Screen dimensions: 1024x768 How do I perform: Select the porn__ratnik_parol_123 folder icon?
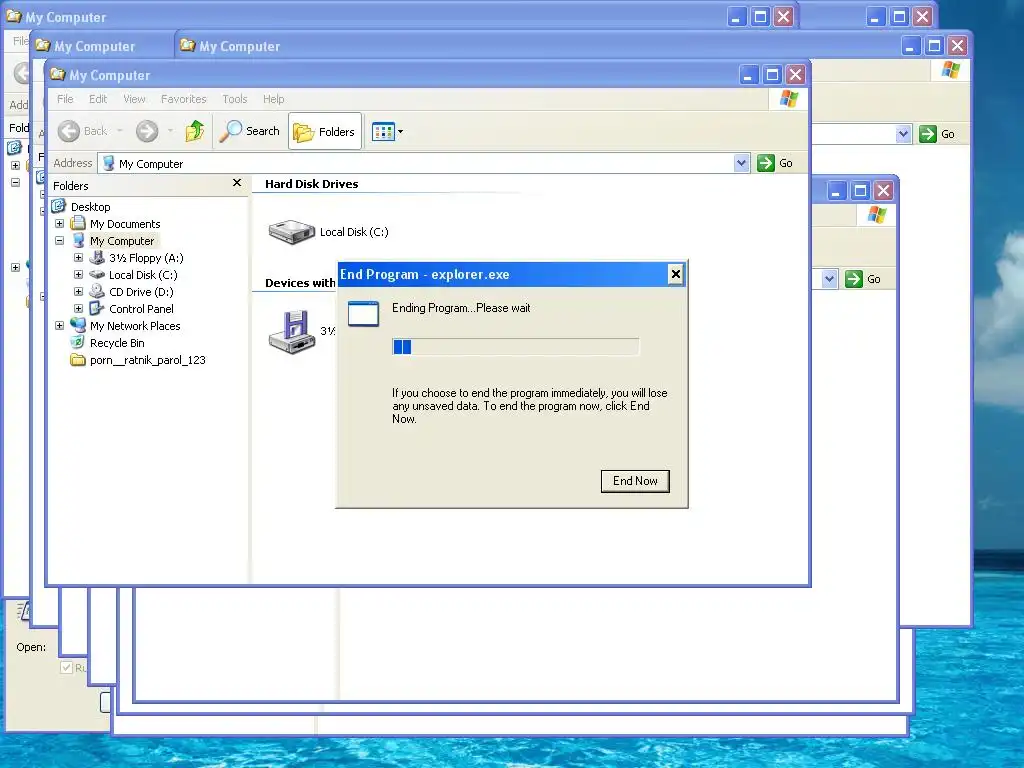(78, 360)
